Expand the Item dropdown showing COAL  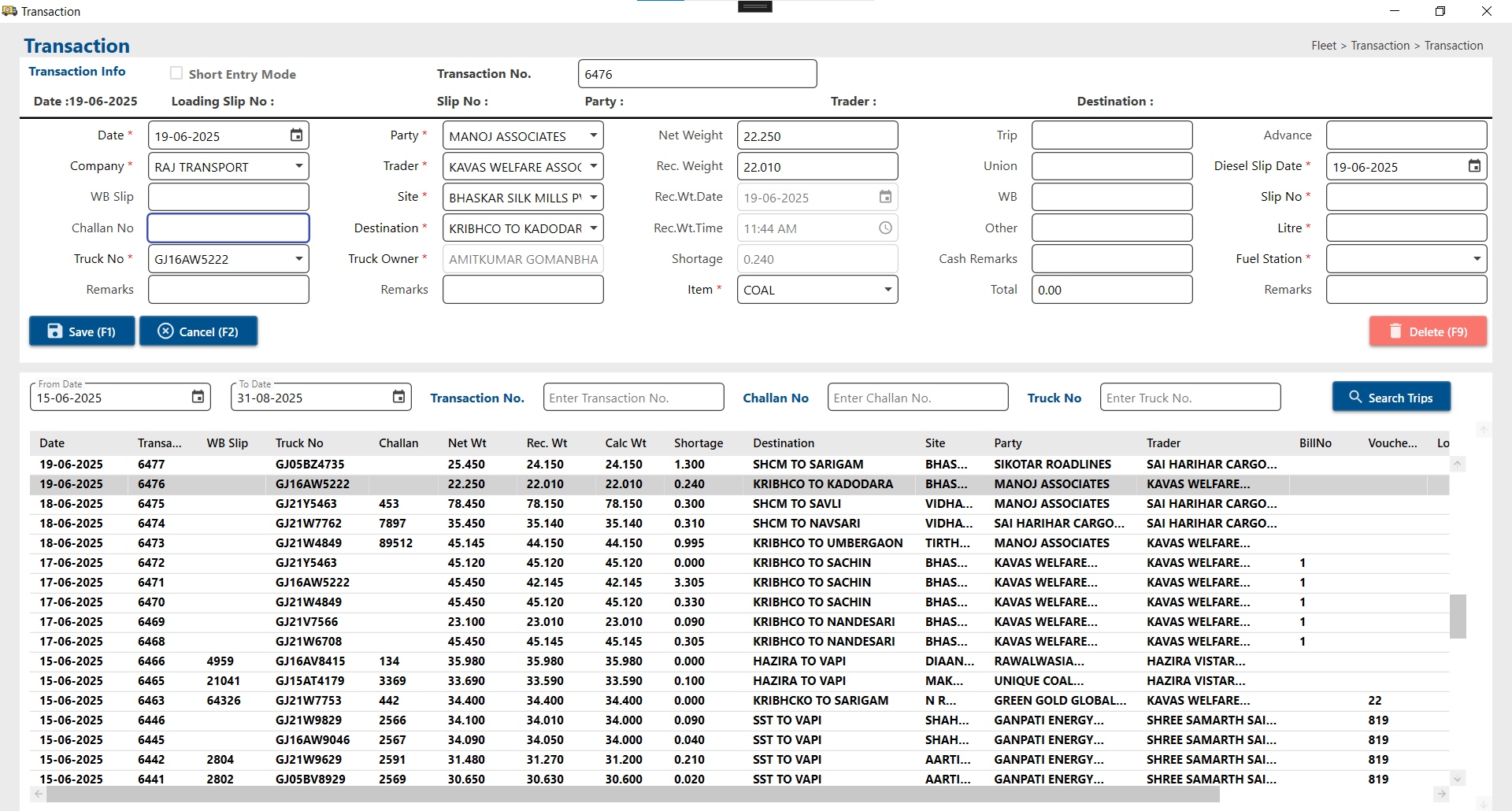[x=888, y=289]
